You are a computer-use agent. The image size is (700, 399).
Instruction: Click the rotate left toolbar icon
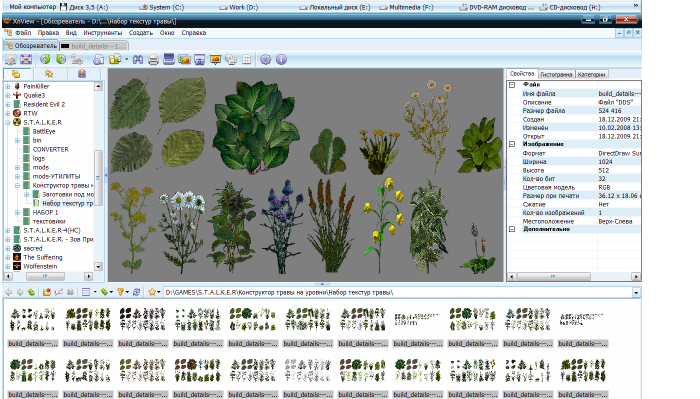pos(45,59)
